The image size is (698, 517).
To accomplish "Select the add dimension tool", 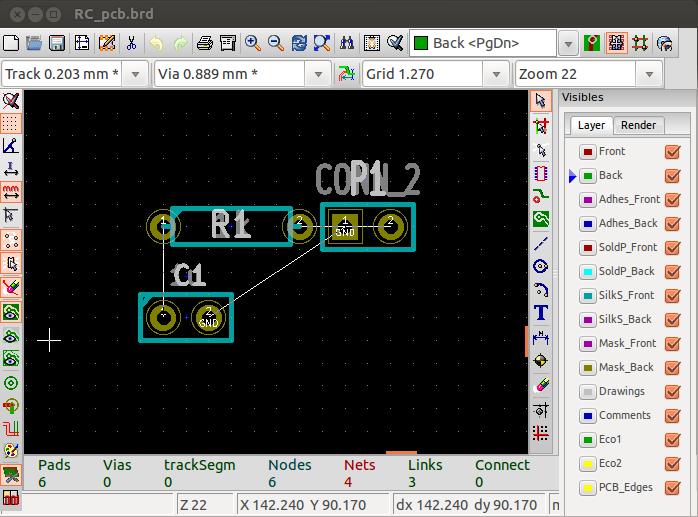I will 541,337.
